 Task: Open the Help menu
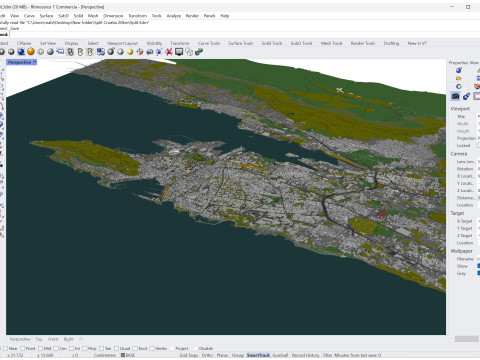tap(225, 16)
